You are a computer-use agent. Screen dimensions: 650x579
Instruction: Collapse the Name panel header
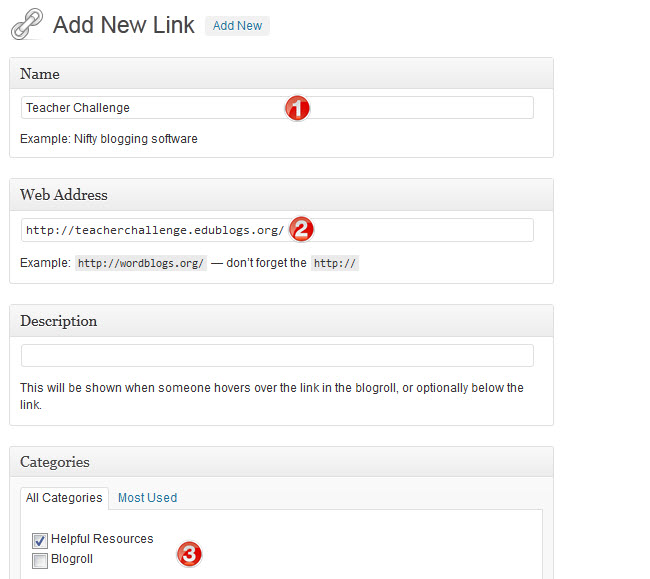coord(281,74)
